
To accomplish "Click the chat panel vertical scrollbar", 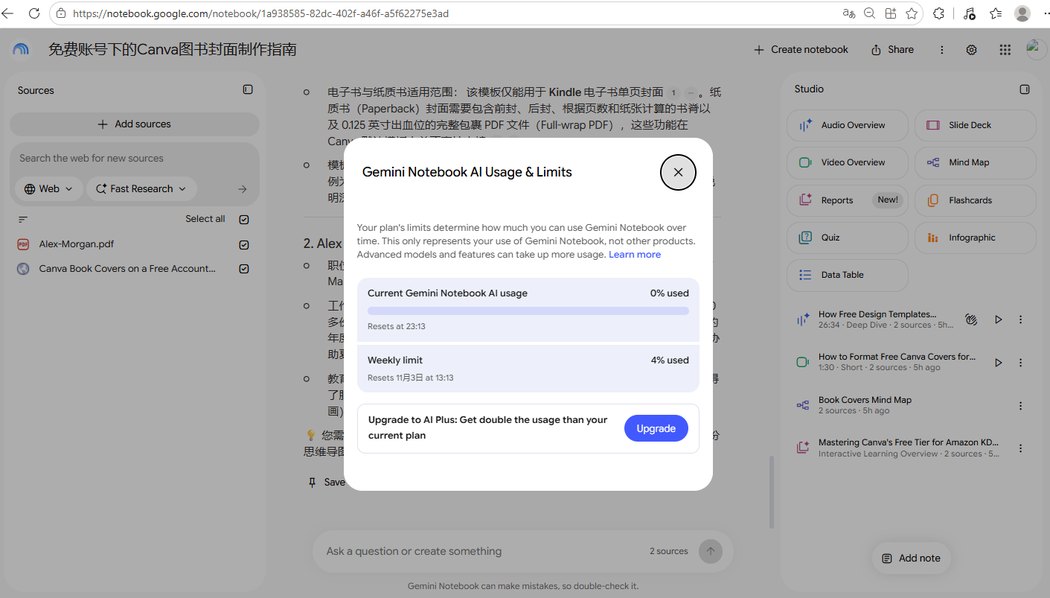I will click(771, 492).
